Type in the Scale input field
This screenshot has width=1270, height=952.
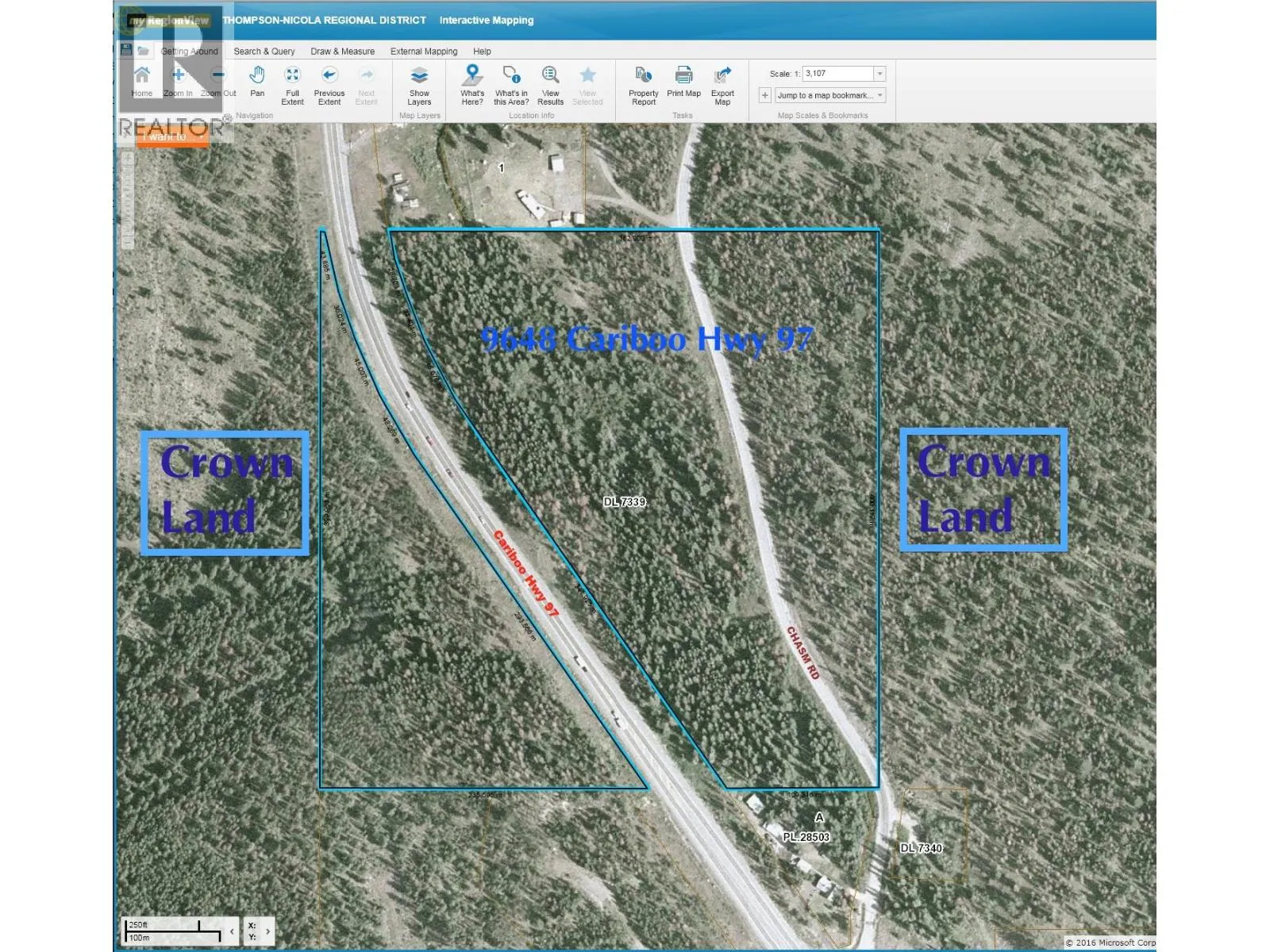click(833, 73)
